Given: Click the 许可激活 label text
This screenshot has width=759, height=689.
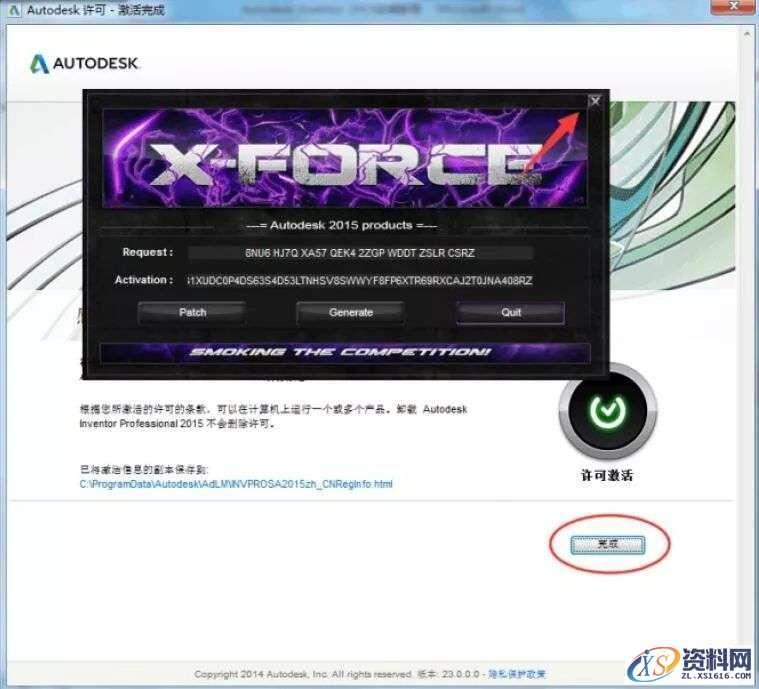Looking at the screenshot, I should click(607, 475).
